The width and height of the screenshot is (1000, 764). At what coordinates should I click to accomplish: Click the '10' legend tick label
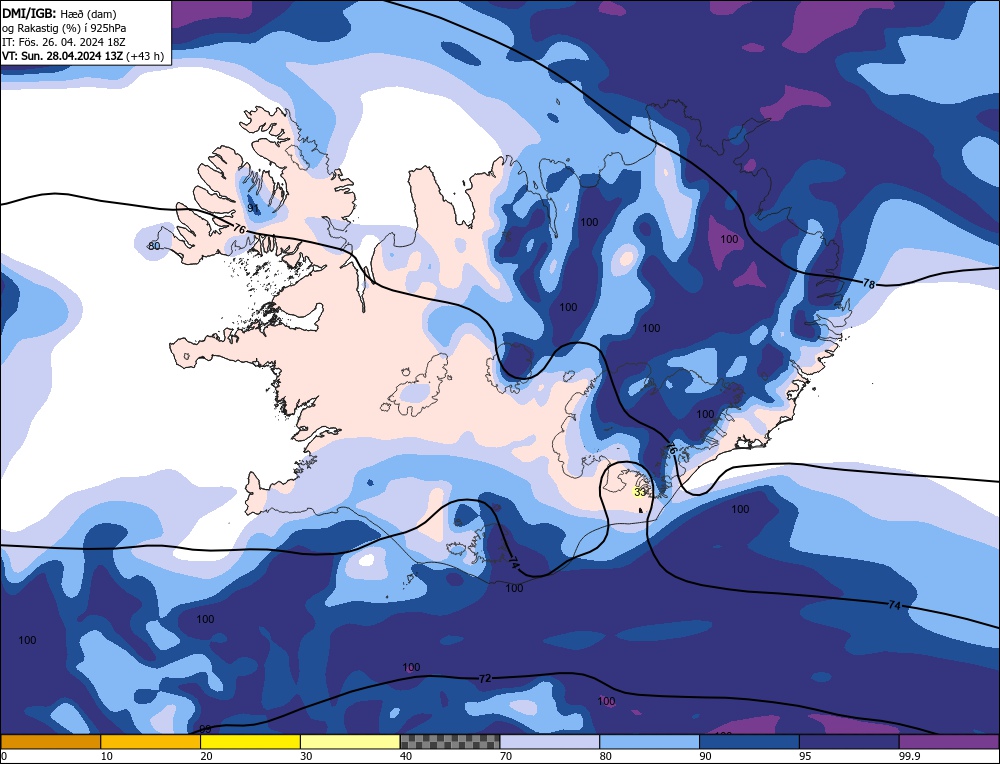tap(107, 756)
